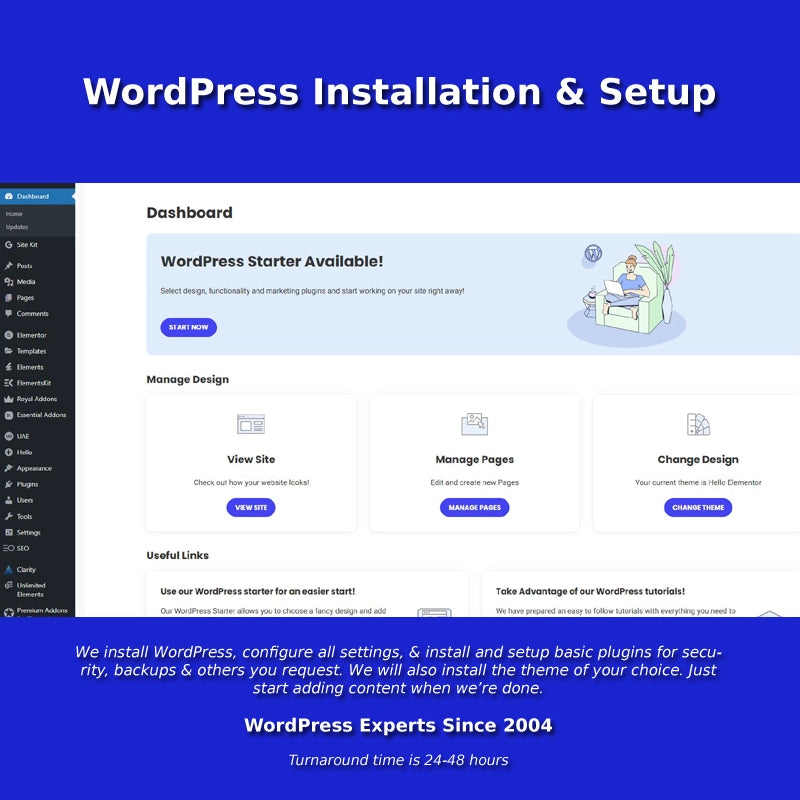Screen dimensions: 800x800
Task: Click 'Take Advantage of our WordPress tutorials!' heading
Action: [590, 591]
